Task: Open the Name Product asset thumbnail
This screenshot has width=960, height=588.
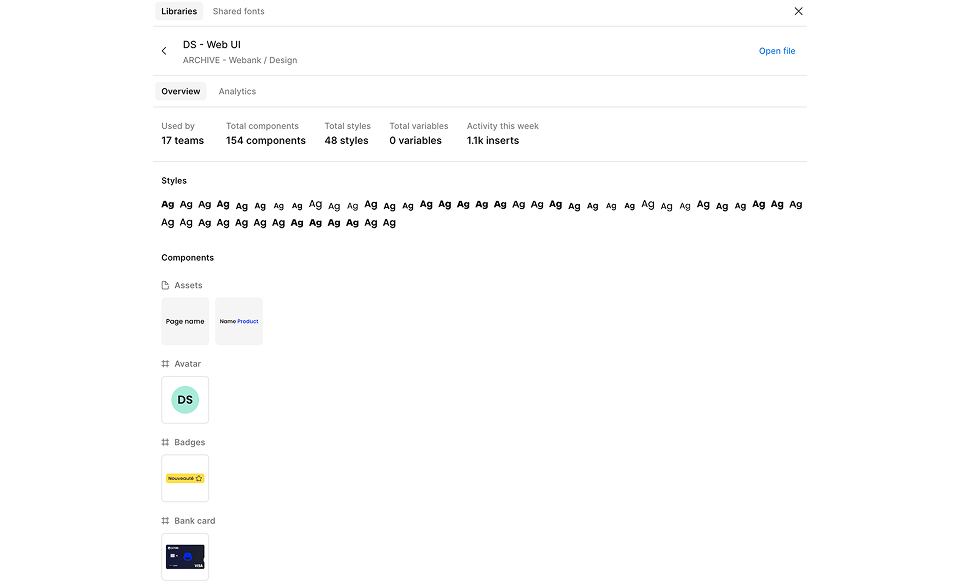Action: tap(239, 322)
